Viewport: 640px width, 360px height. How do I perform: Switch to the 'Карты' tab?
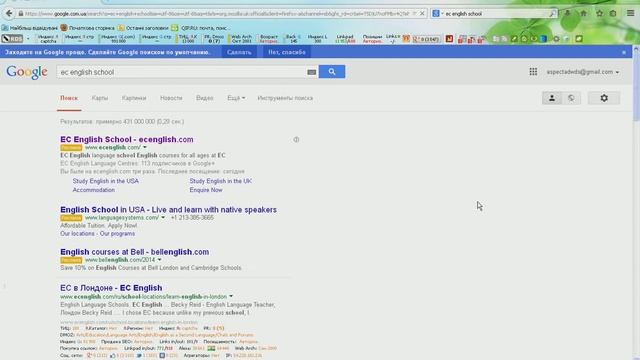click(100, 98)
